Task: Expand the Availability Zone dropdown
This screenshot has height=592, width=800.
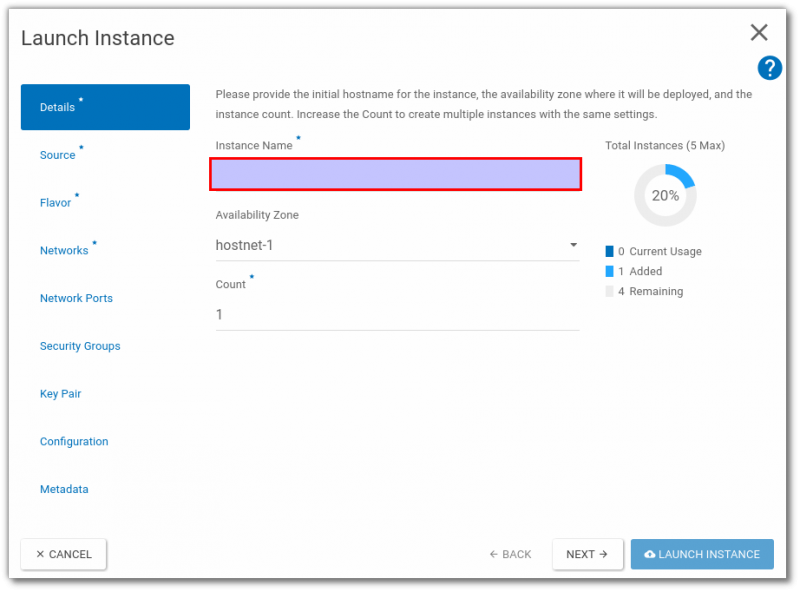Action: [x=397, y=245]
